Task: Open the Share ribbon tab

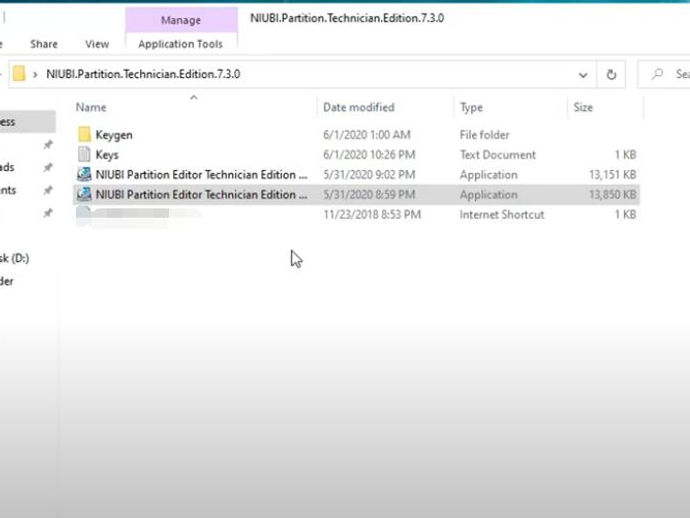Action: click(x=44, y=44)
